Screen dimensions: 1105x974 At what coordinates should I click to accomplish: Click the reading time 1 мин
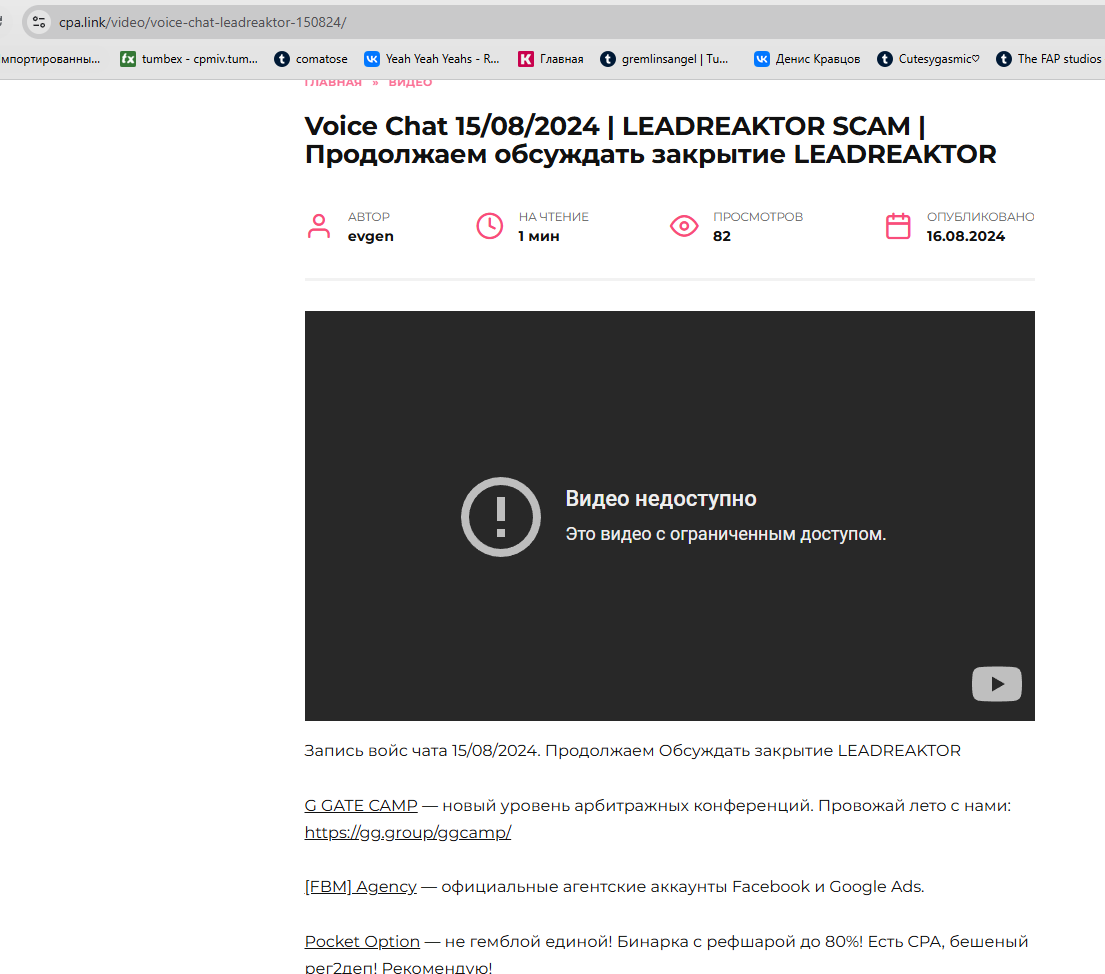tap(538, 236)
